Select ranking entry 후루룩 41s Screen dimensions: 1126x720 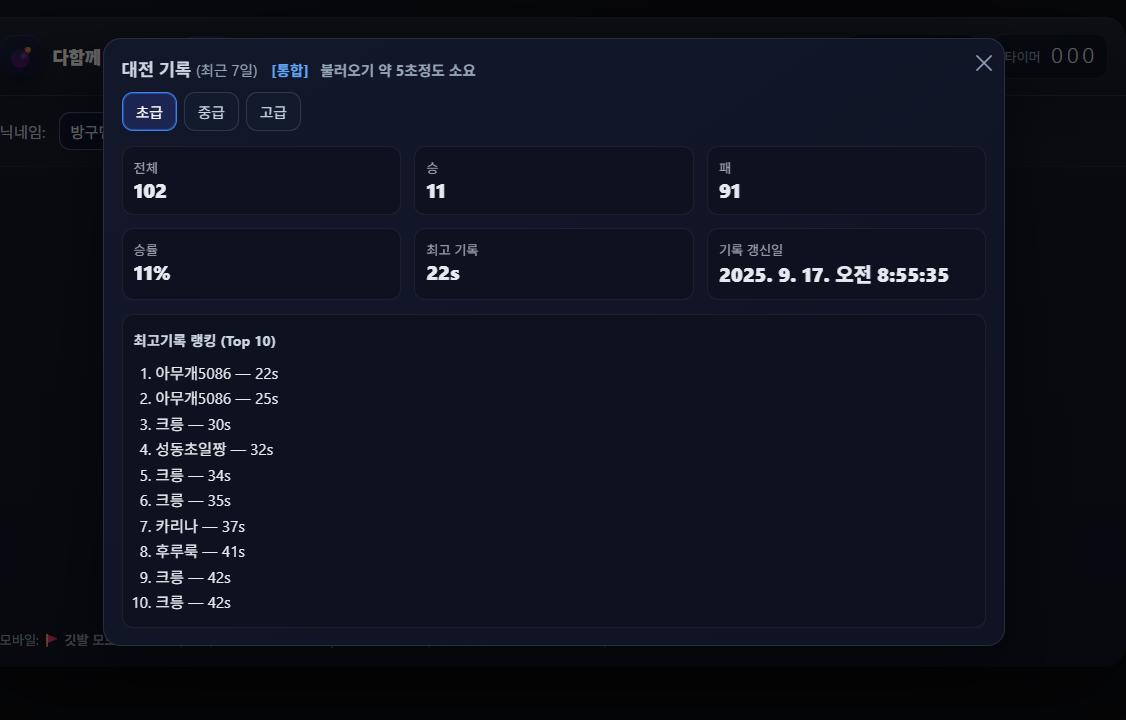[x=192, y=551]
